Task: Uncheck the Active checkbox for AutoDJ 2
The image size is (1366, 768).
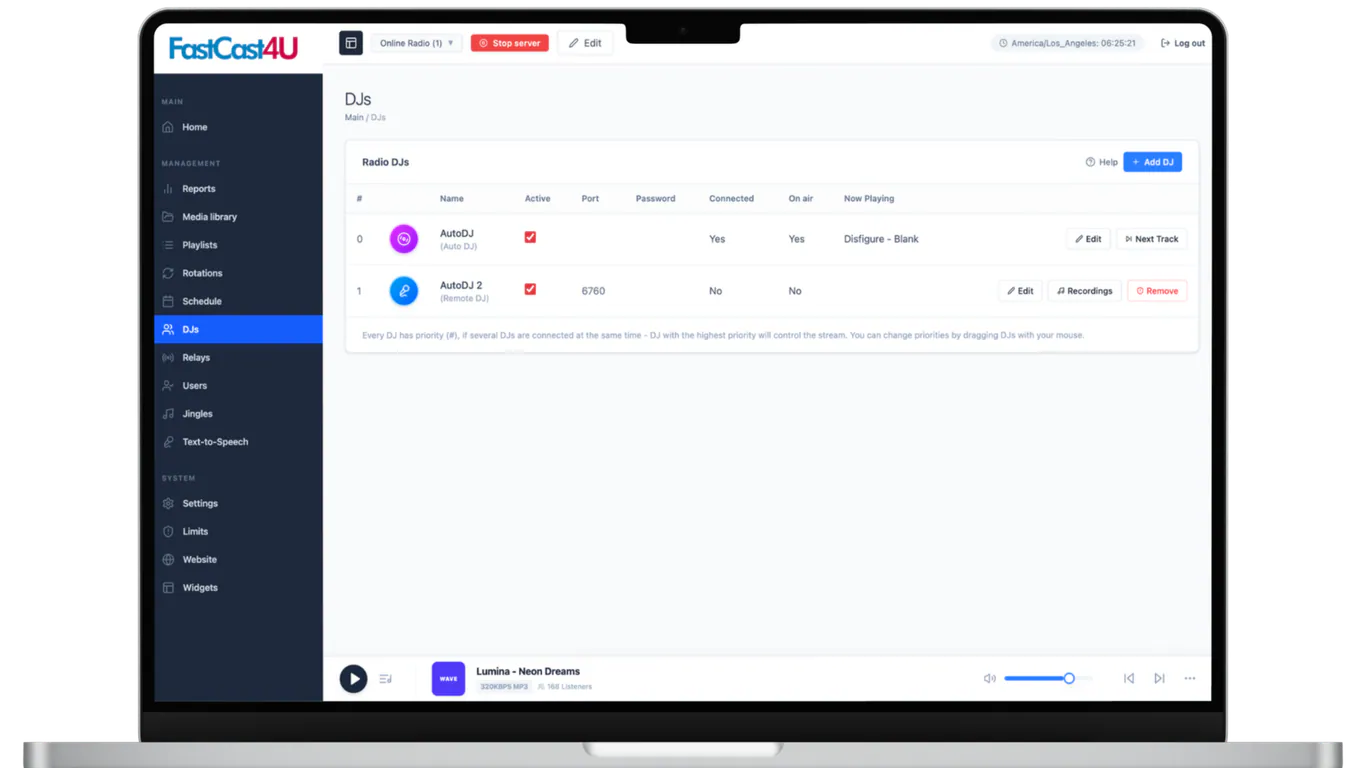Action: 530,290
